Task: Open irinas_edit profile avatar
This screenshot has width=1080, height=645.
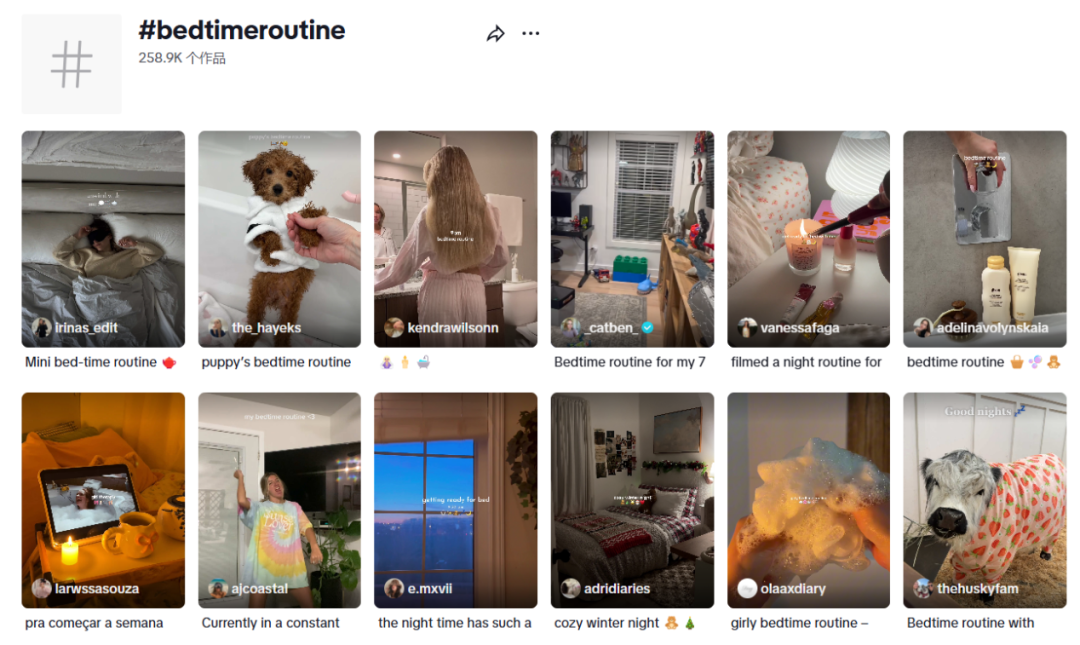Action: pos(41,327)
